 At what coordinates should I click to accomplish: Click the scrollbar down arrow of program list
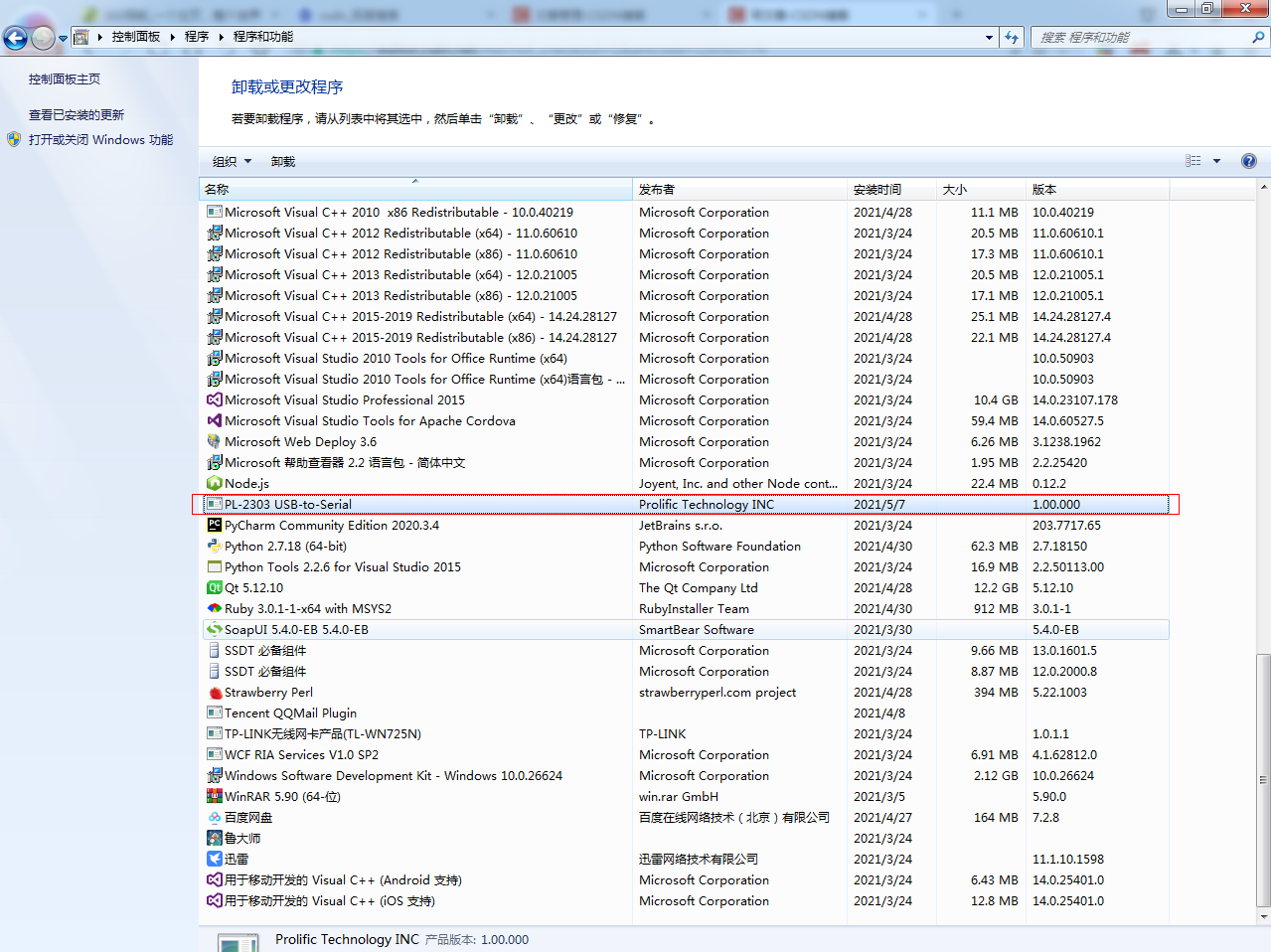tap(1263, 917)
